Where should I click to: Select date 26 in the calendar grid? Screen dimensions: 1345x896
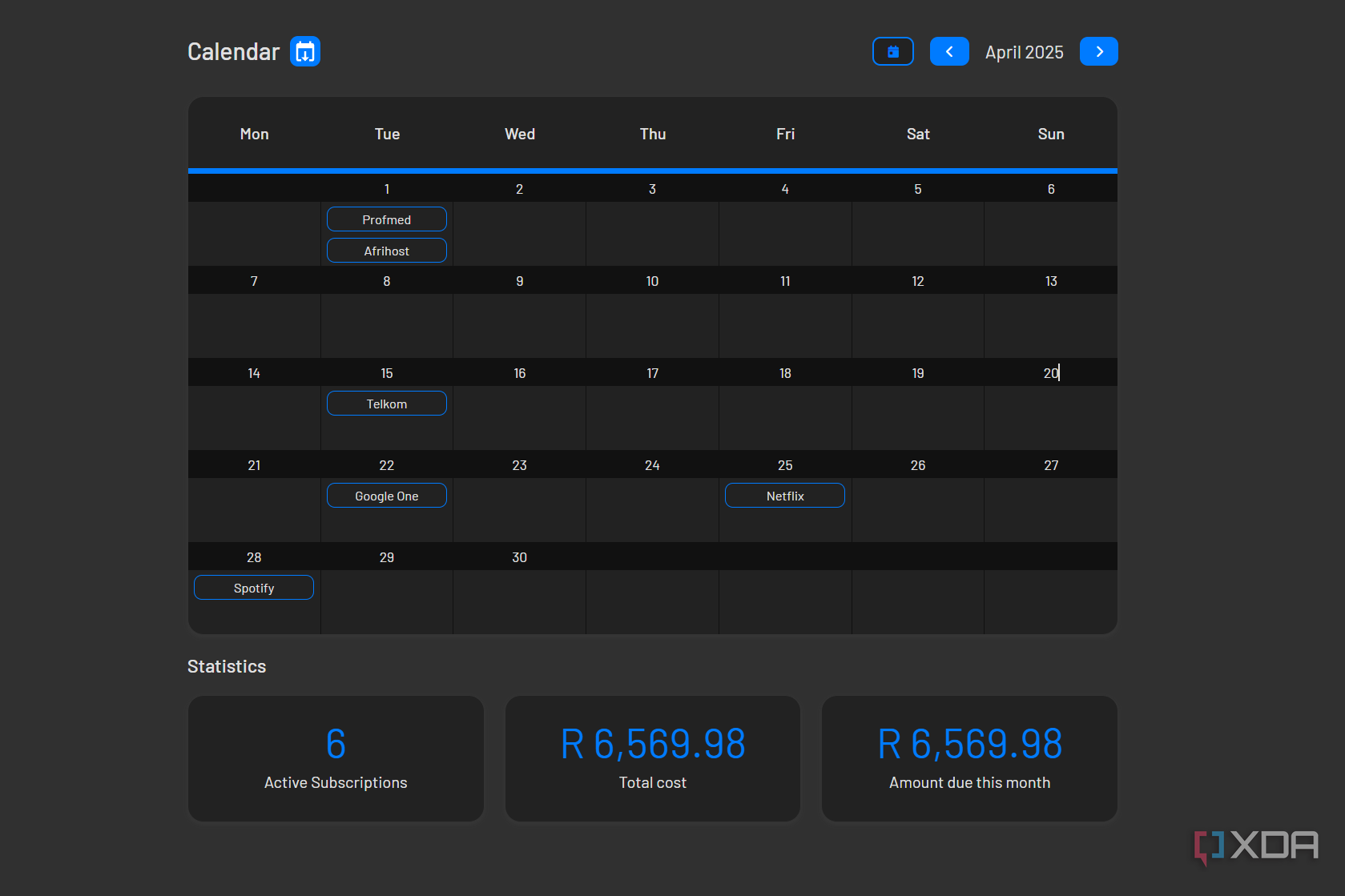(918, 465)
